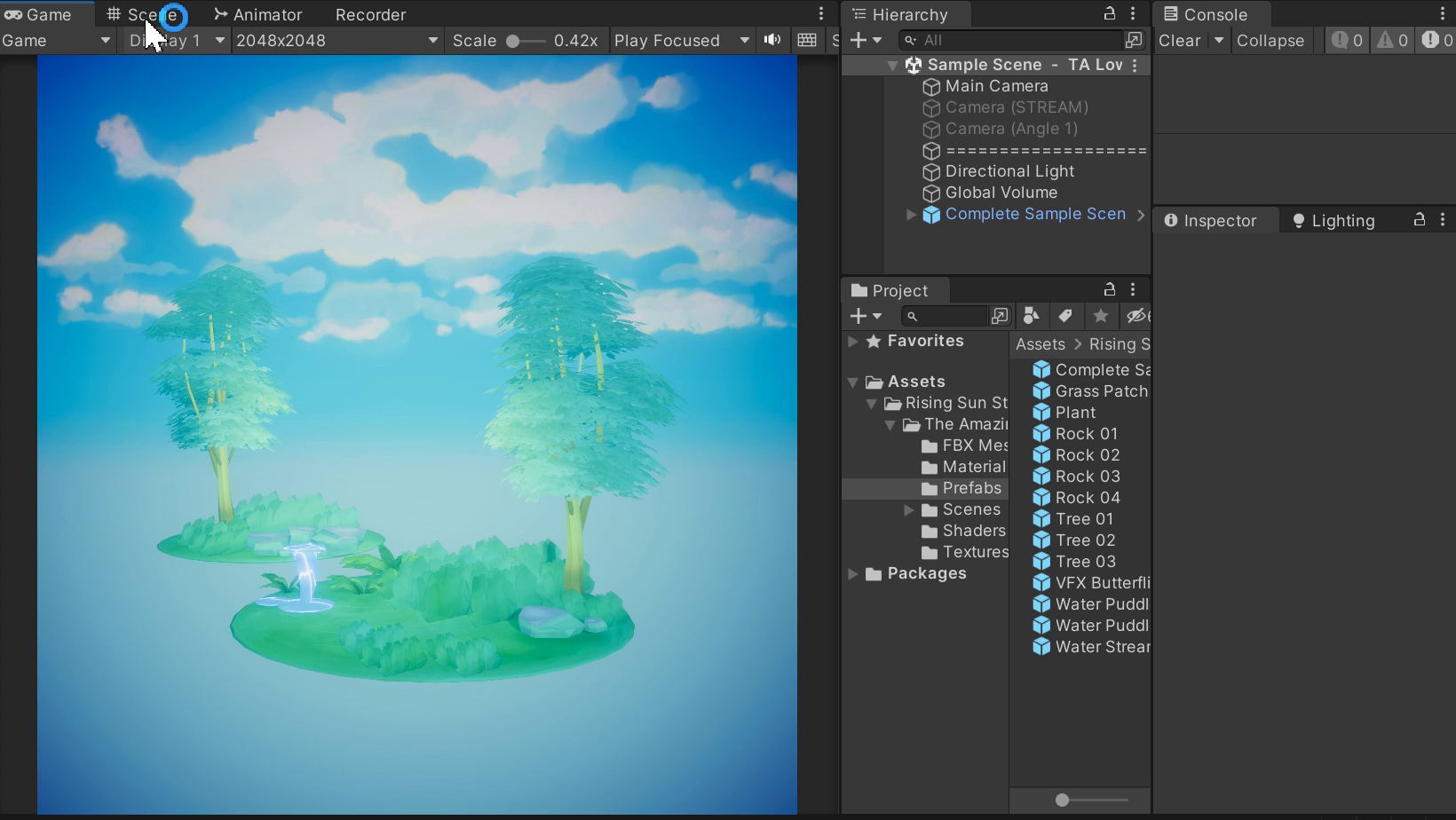
Task: Expand the Packages folder
Action: [853, 573]
